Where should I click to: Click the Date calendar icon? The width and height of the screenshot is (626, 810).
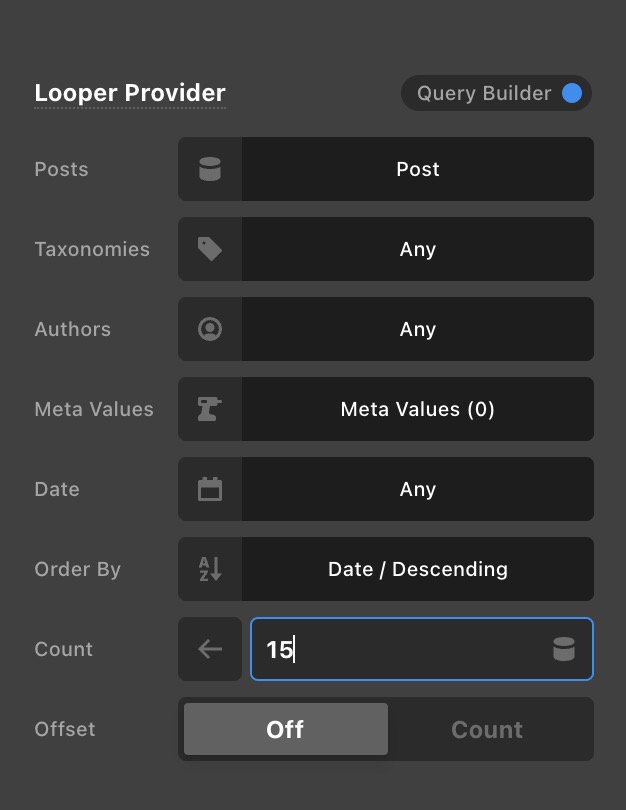210,489
